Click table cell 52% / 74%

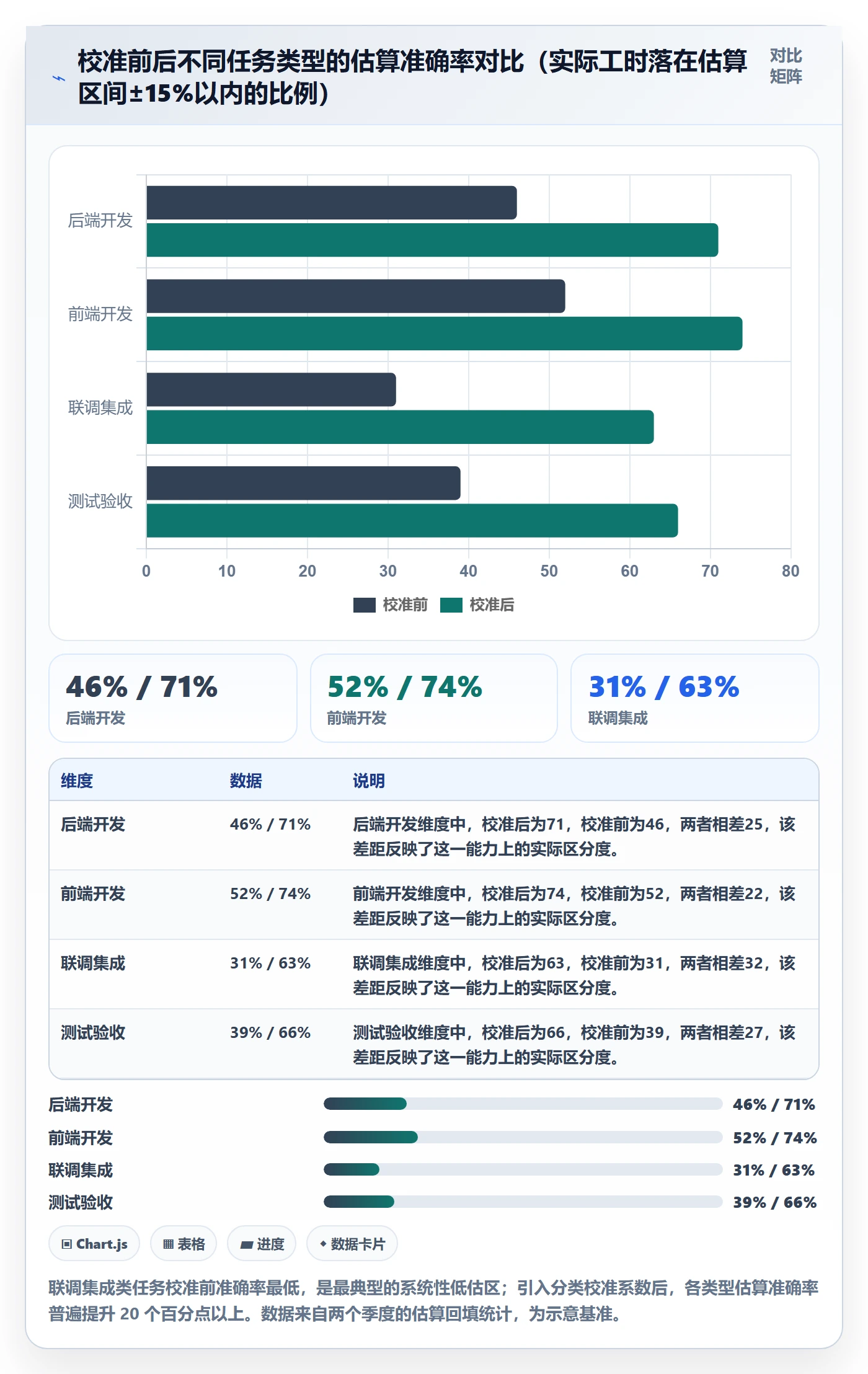point(270,894)
